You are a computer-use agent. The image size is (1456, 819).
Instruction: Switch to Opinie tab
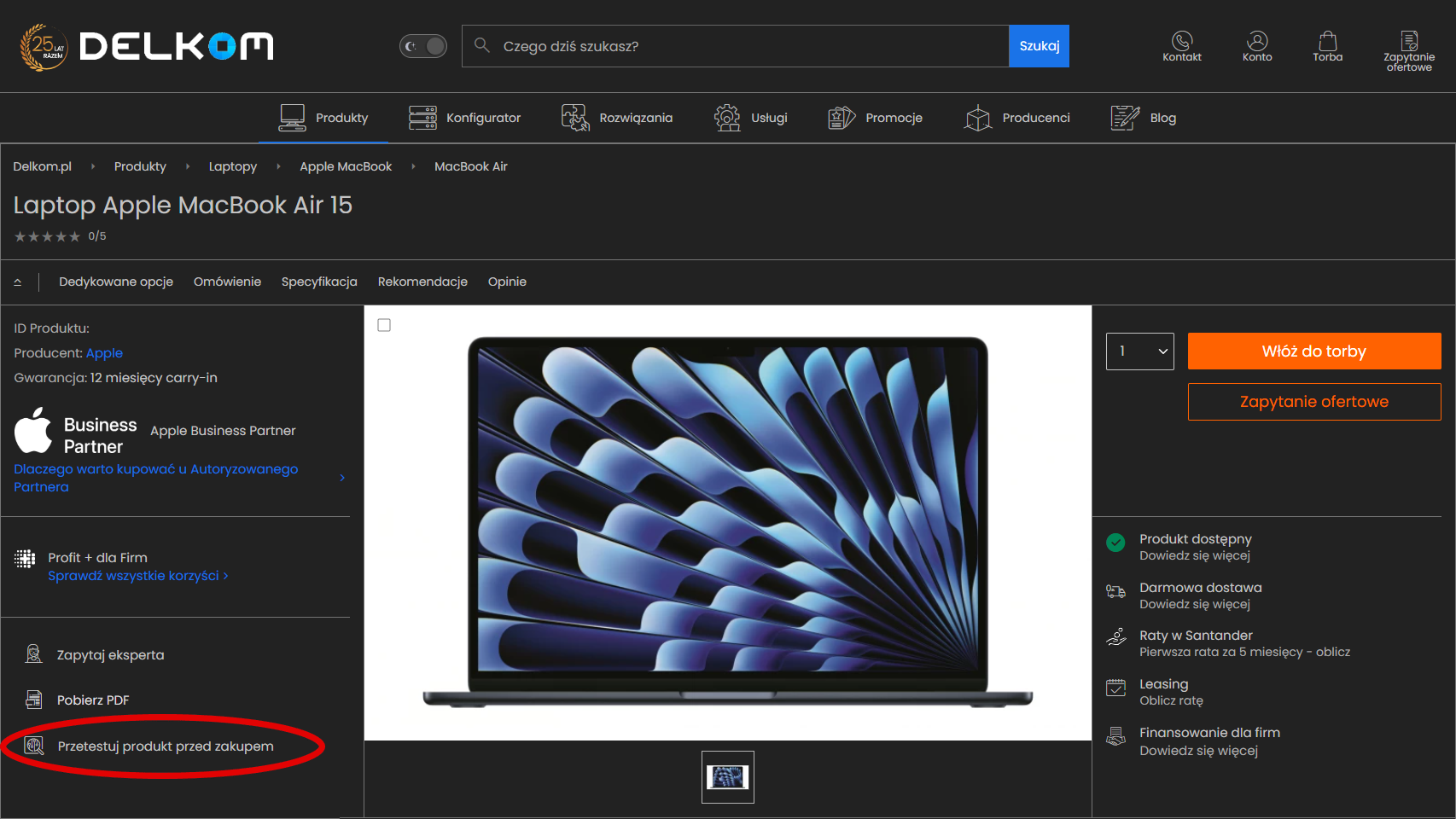coord(507,282)
